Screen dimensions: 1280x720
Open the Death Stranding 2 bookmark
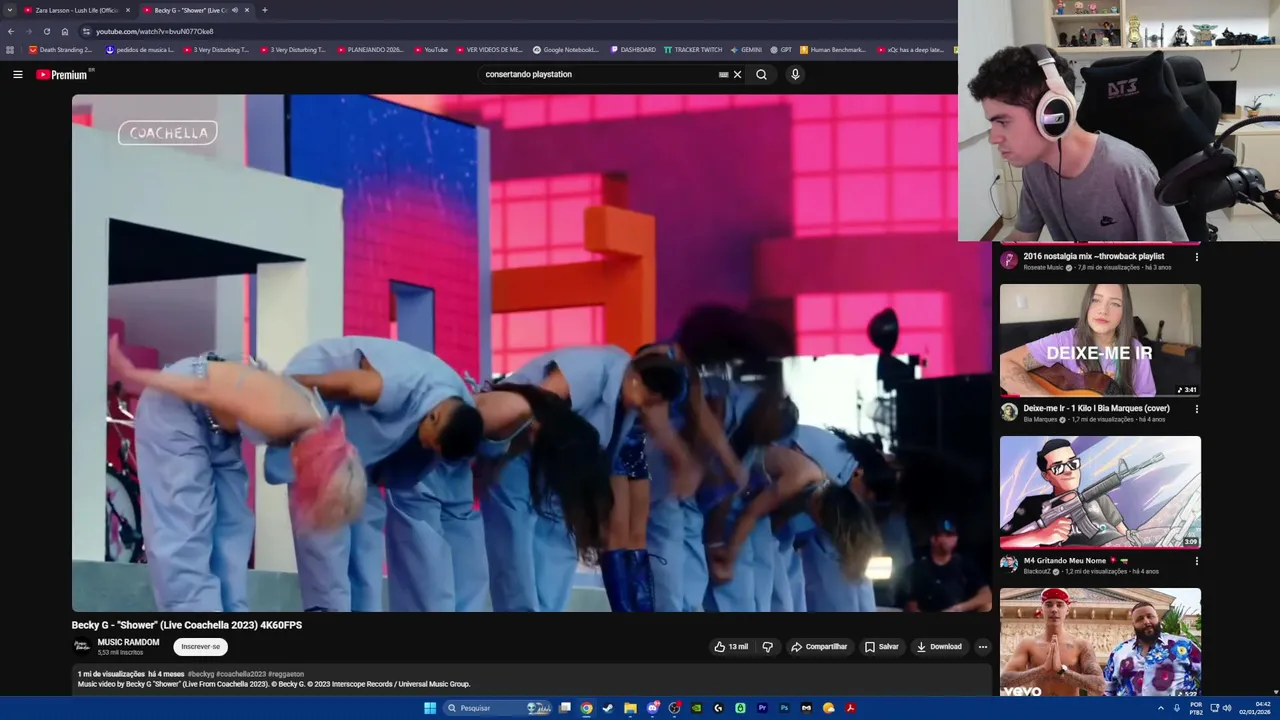pos(60,49)
